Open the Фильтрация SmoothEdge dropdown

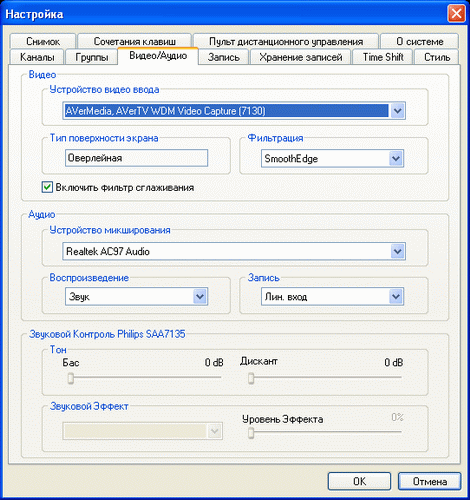coord(396,159)
